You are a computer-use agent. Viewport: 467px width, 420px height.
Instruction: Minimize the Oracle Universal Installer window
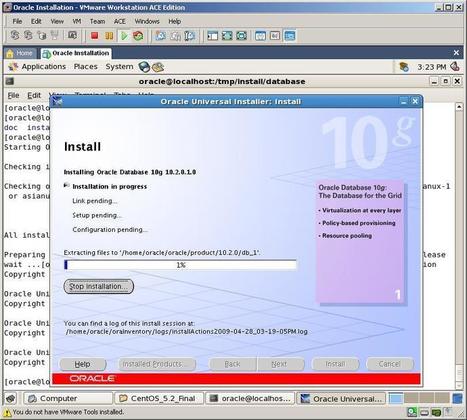(x=404, y=102)
